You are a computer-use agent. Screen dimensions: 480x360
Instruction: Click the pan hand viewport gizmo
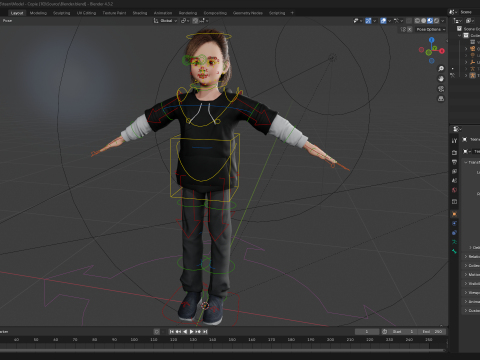[x=441, y=79]
